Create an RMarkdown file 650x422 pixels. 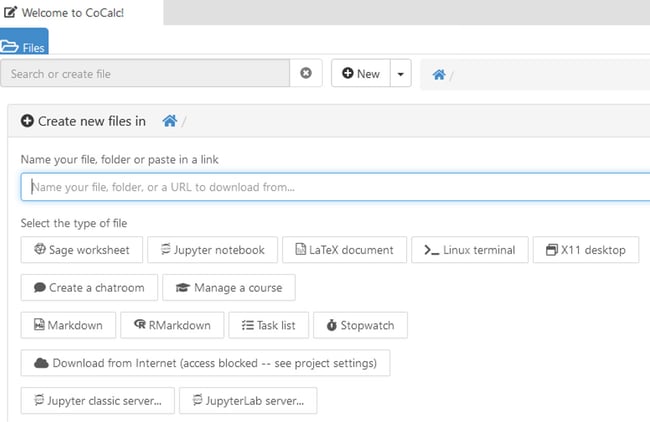(172, 325)
